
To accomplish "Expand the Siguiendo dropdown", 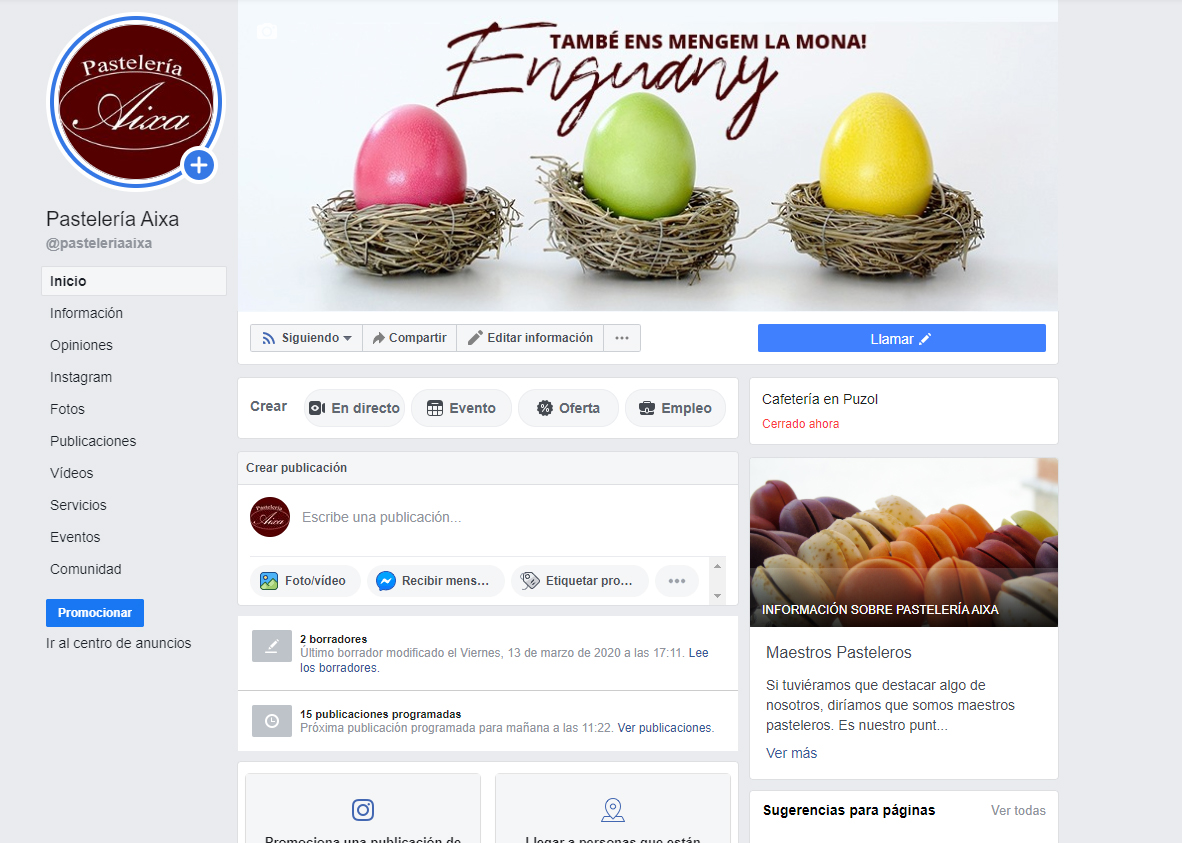I will tap(306, 338).
